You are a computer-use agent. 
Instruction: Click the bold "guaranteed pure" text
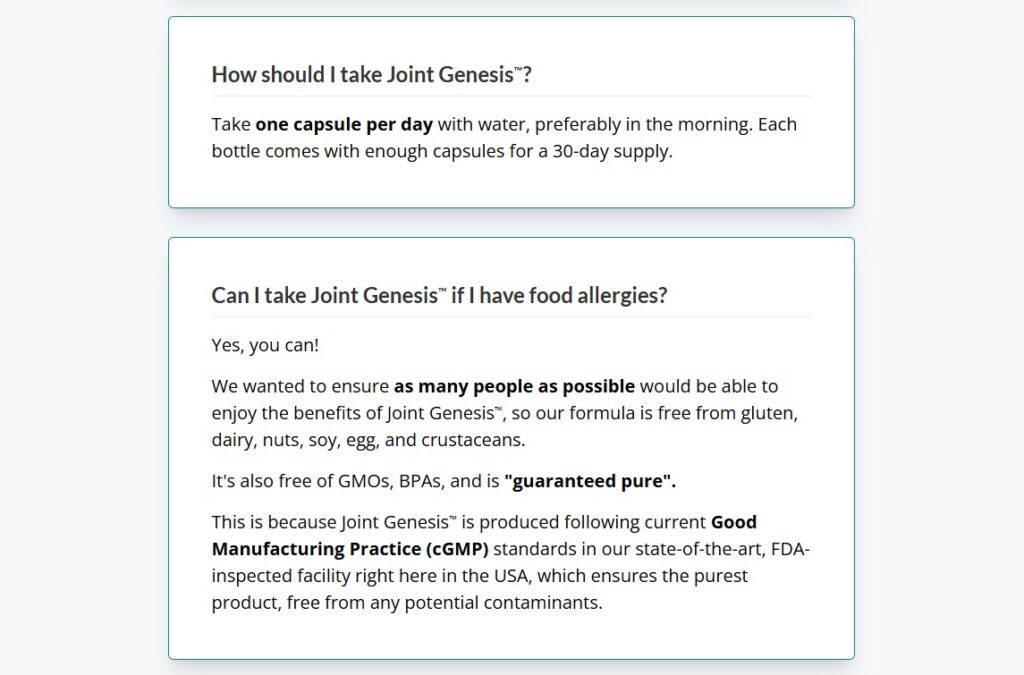tap(590, 481)
